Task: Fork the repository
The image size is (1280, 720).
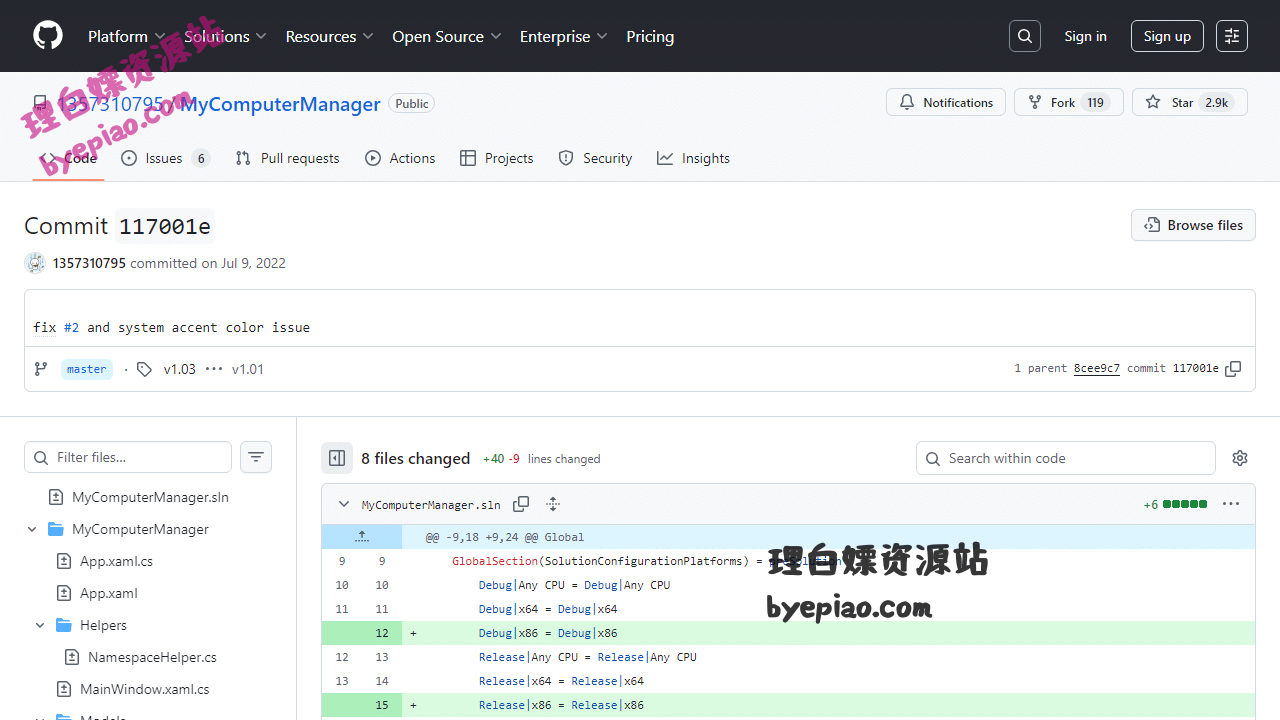Action: click(1069, 102)
